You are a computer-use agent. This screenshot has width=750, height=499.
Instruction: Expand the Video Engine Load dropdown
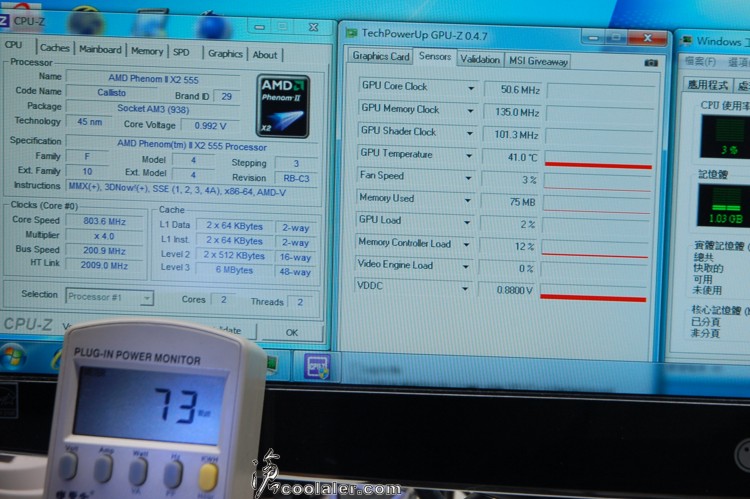(465, 266)
